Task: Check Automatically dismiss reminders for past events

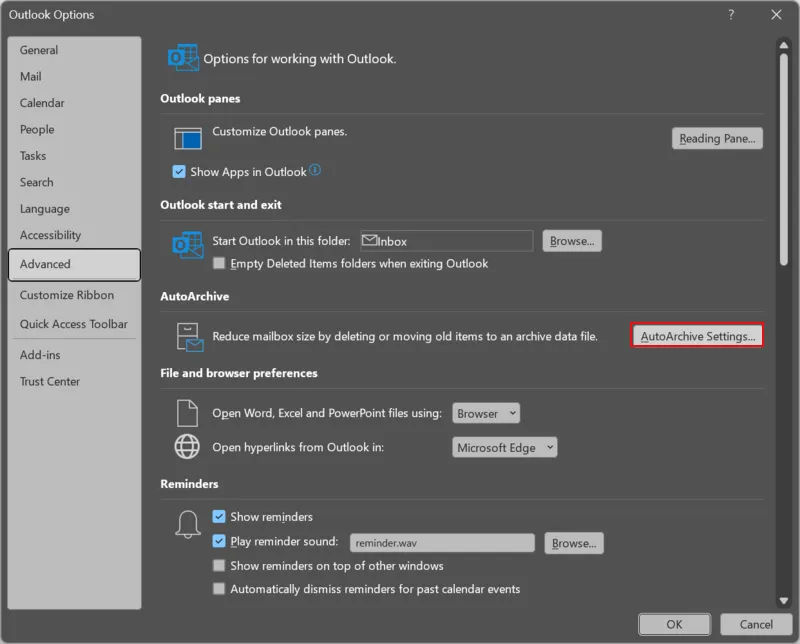Action: coord(219,589)
